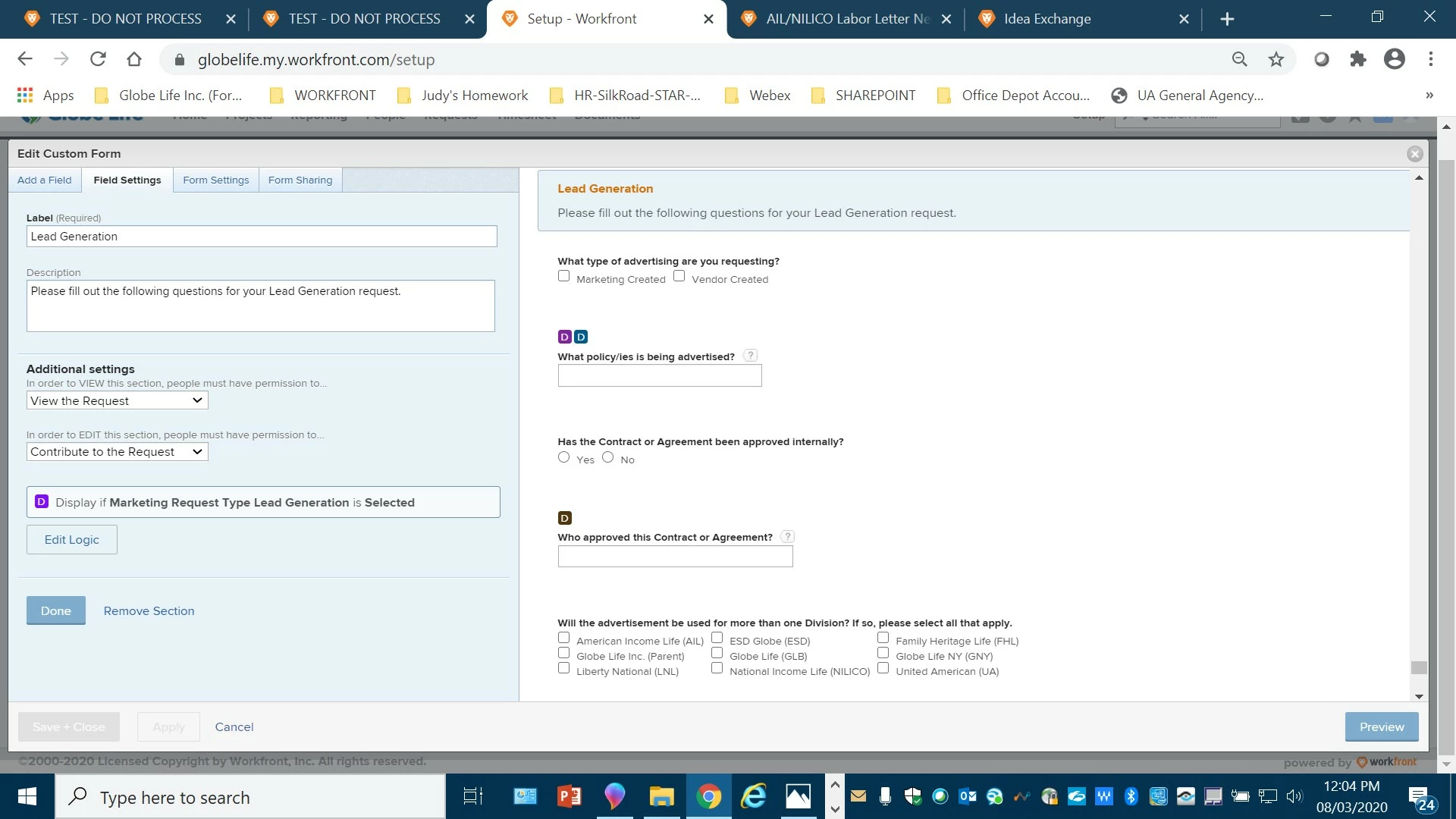Open the Form Sharing tab

coord(300,180)
